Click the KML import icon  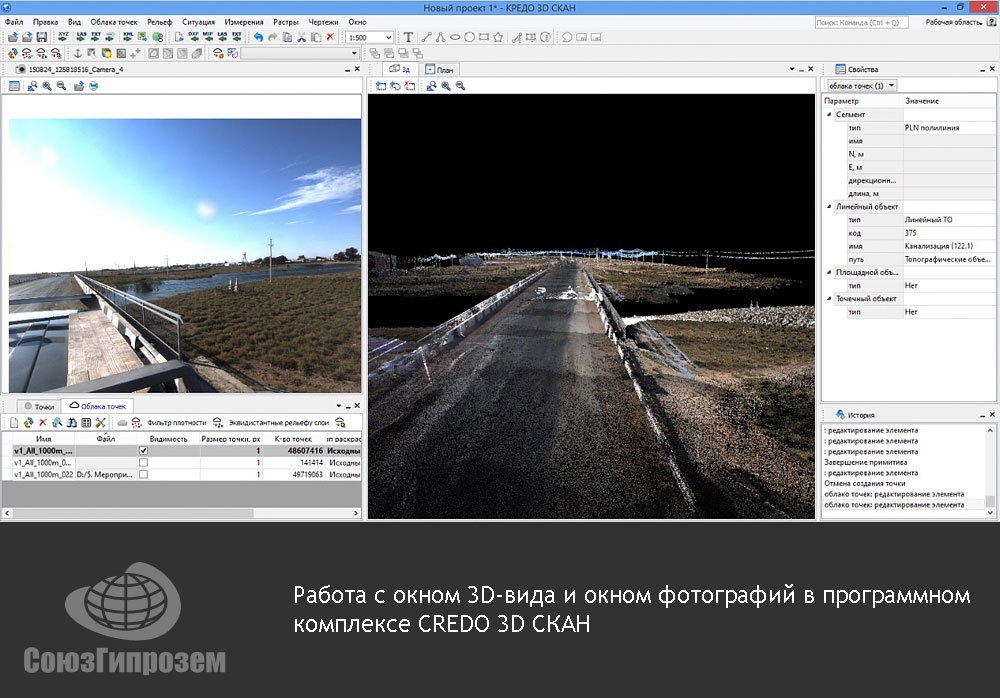[x=128, y=37]
